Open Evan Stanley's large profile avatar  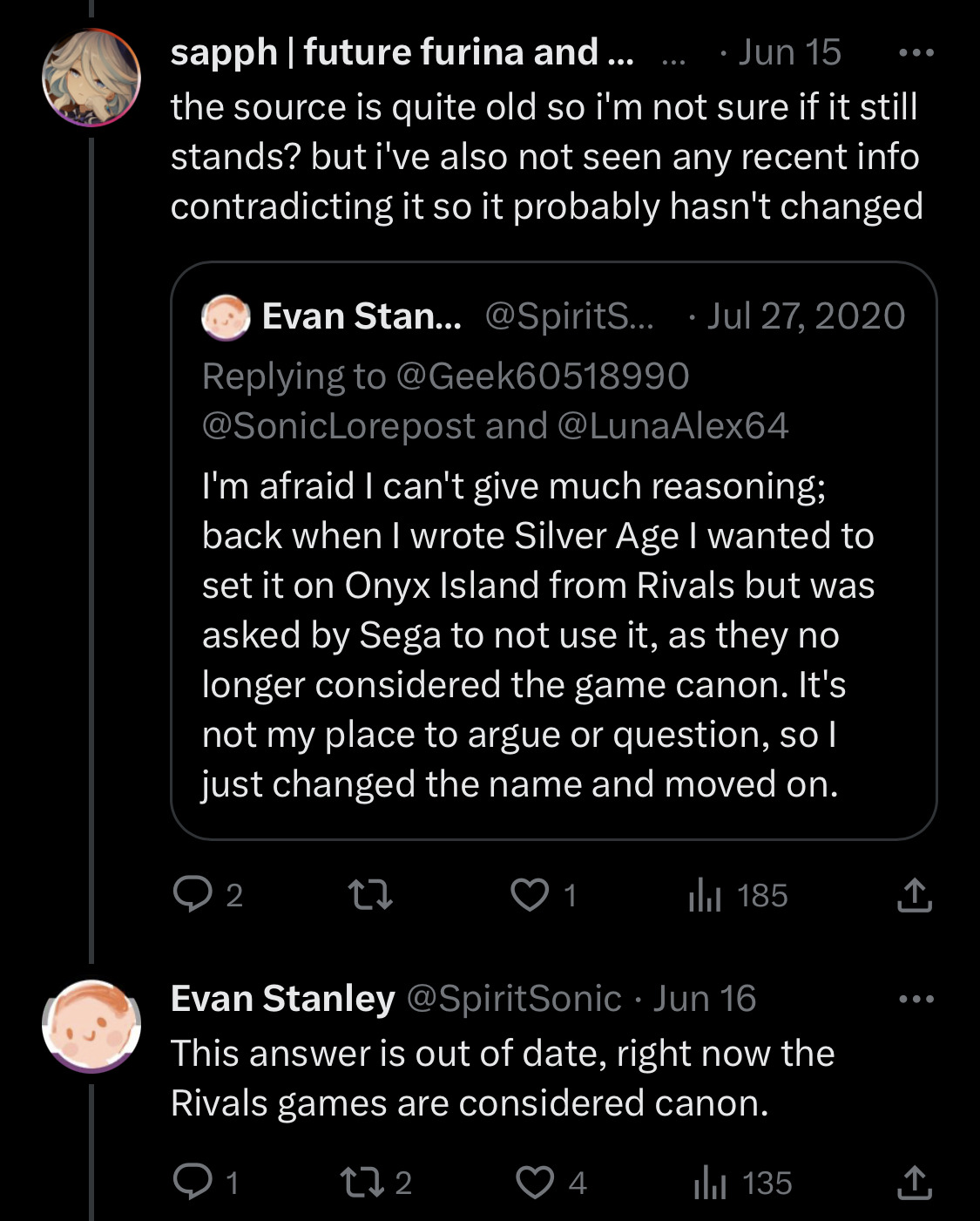click(x=91, y=1024)
